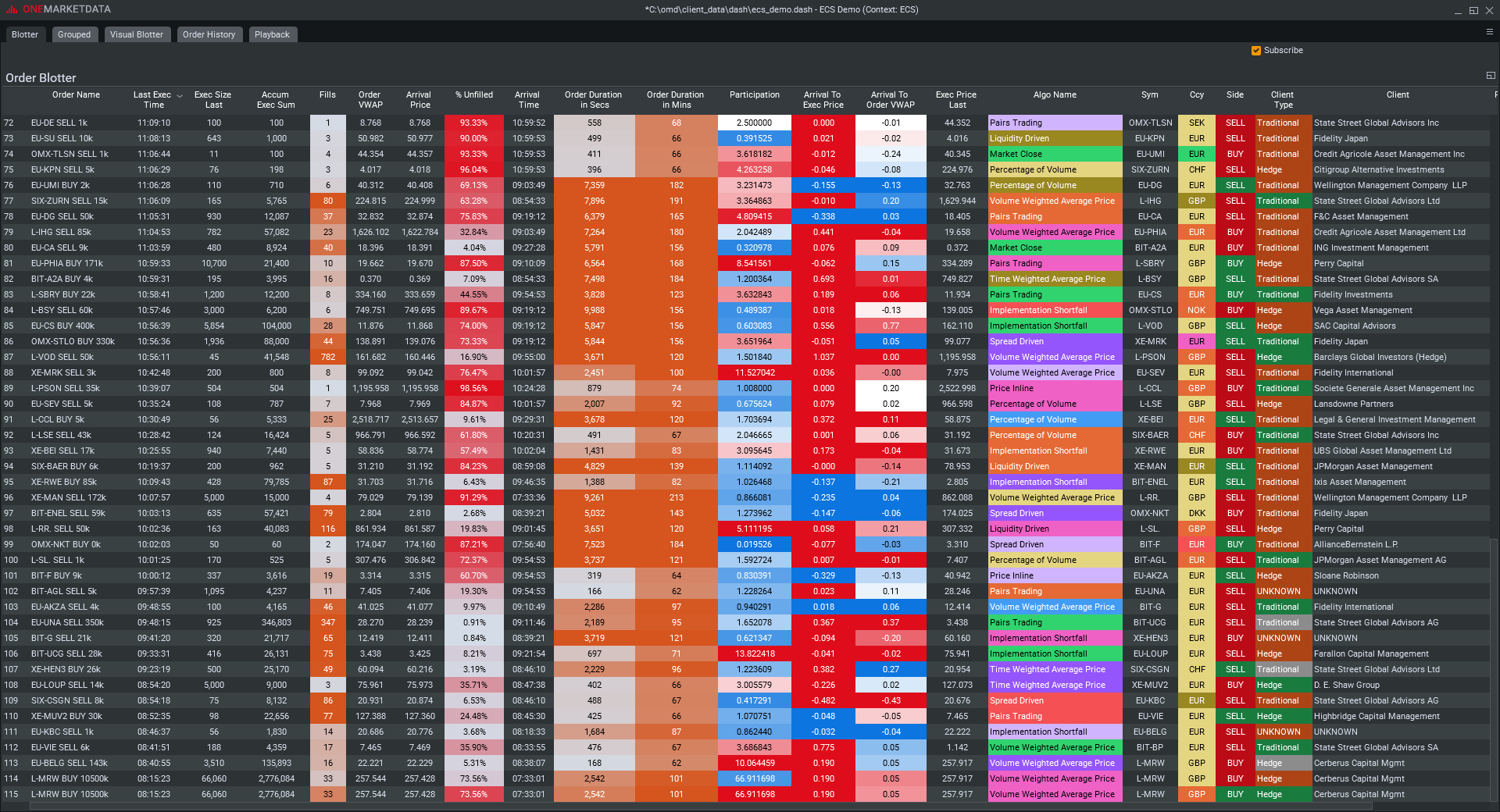
Task: Sort by the Fills column header
Action: (x=327, y=95)
